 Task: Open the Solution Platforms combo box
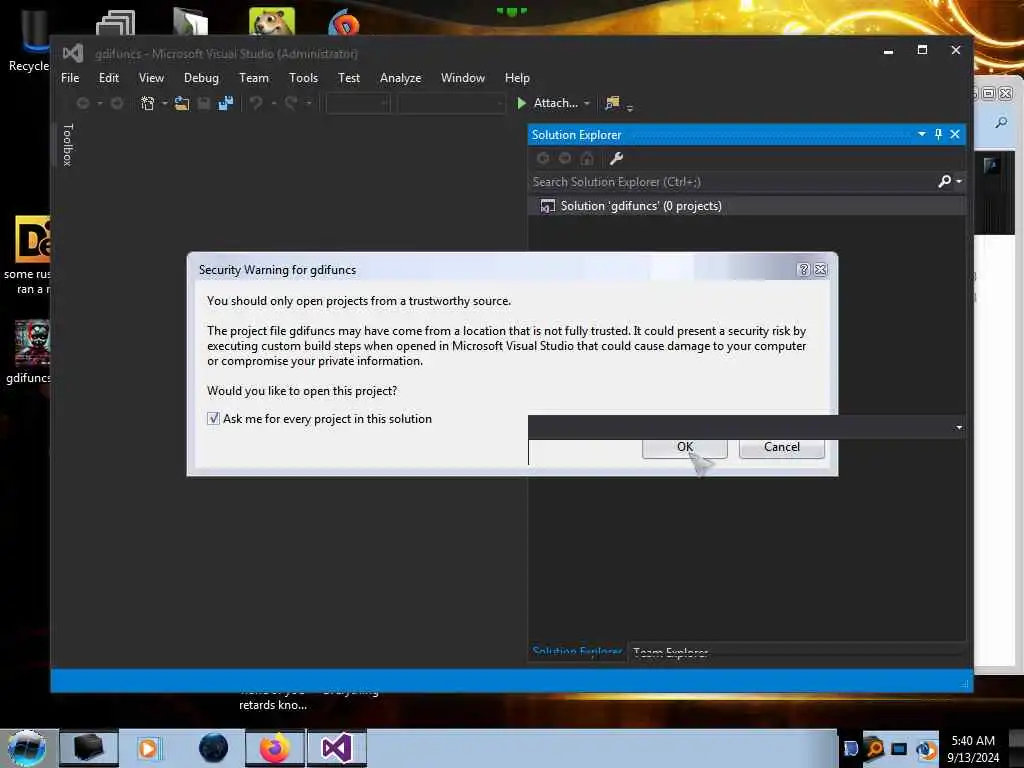(451, 103)
